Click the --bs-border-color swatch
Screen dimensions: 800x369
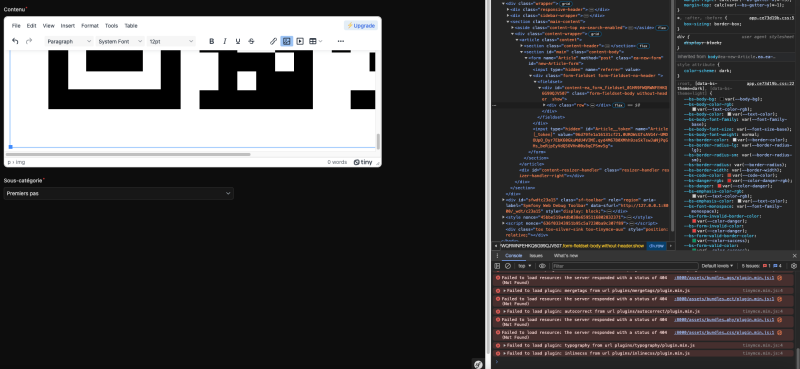coord(735,139)
